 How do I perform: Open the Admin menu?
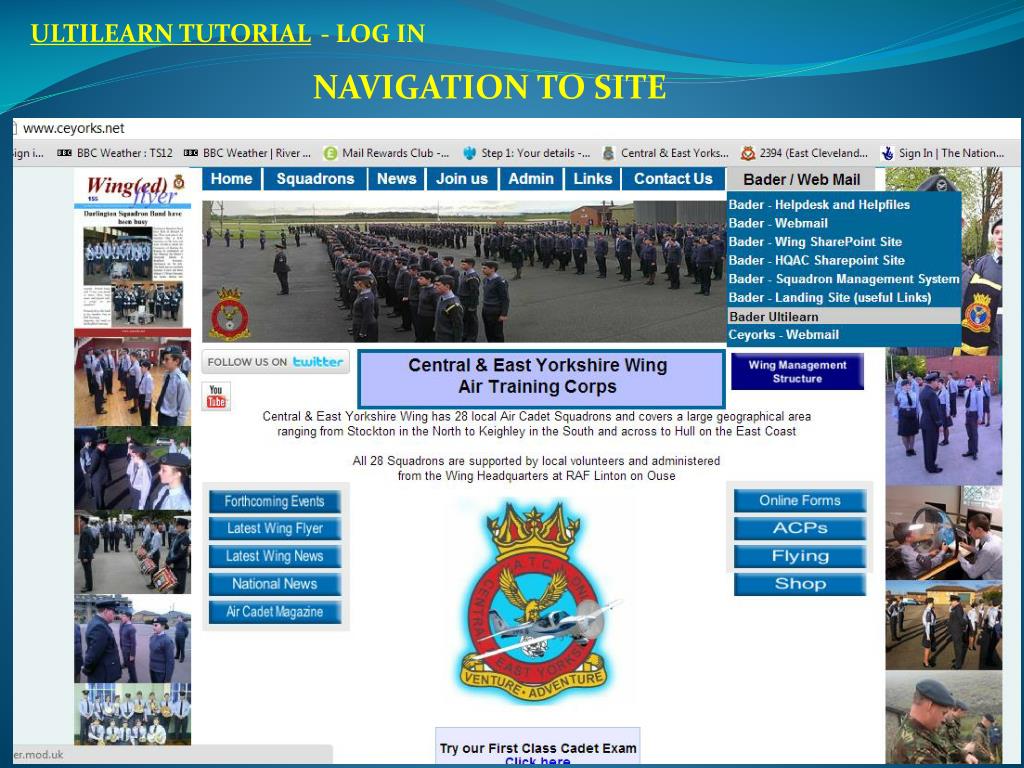(531, 179)
